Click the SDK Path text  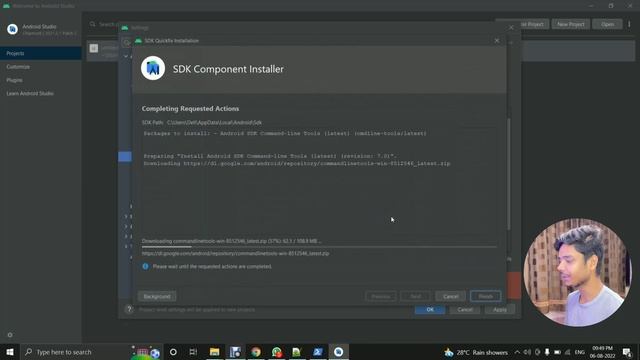pyautogui.click(x=202, y=122)
